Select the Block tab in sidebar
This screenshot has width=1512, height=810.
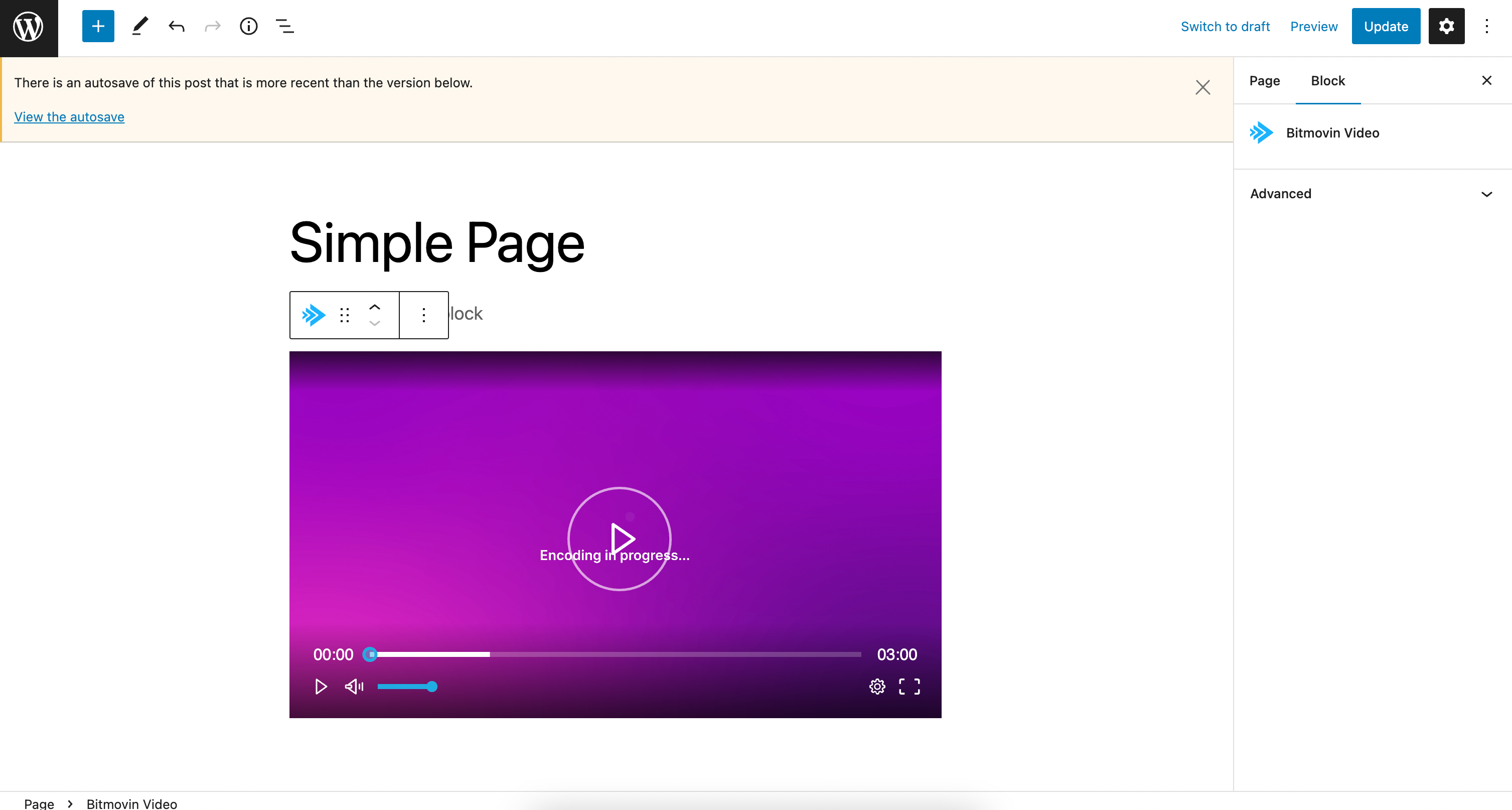pos(1328,81)
